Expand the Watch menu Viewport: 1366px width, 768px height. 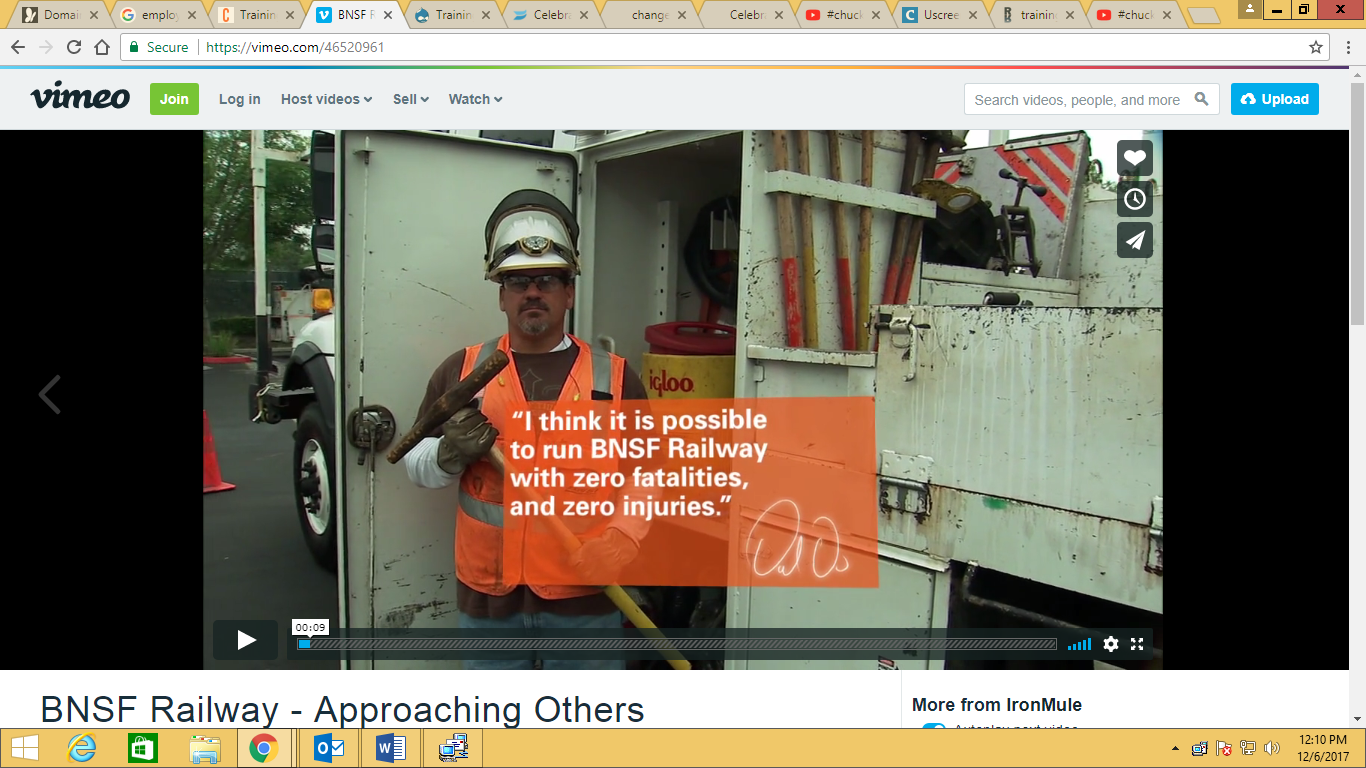(x=475, y=99)
